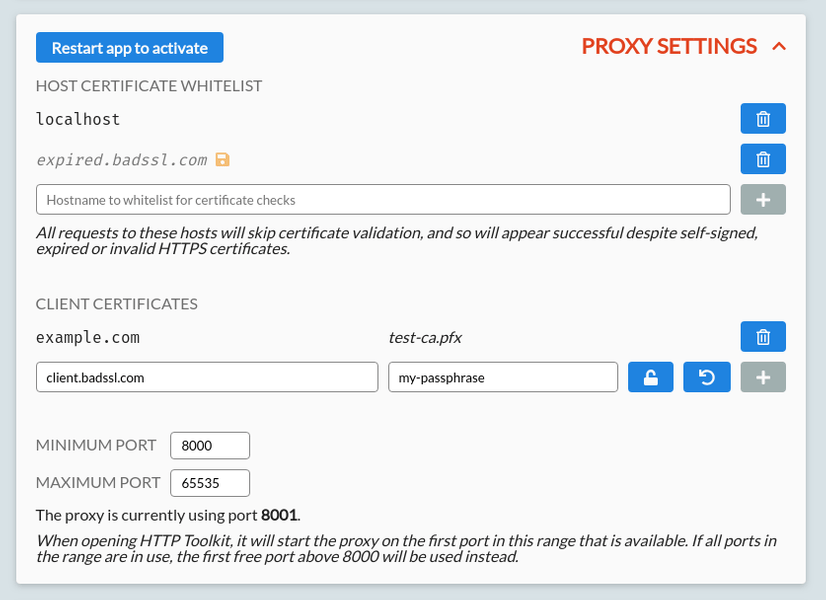The image size is (826, 600).
Task: Click the example.com certificate host
Action: pyautogui.click(x=88, y=337)
